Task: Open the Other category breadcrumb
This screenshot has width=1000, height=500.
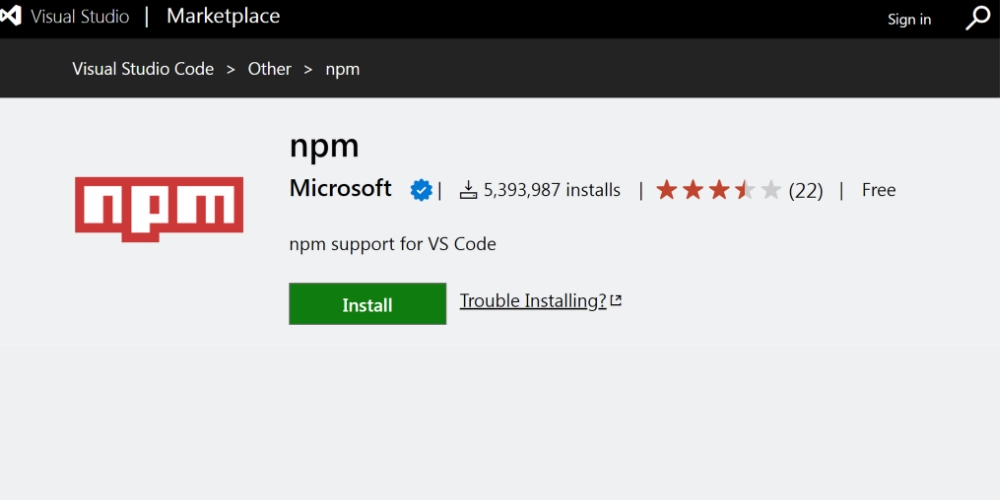Action: click(x=269, y=69)
